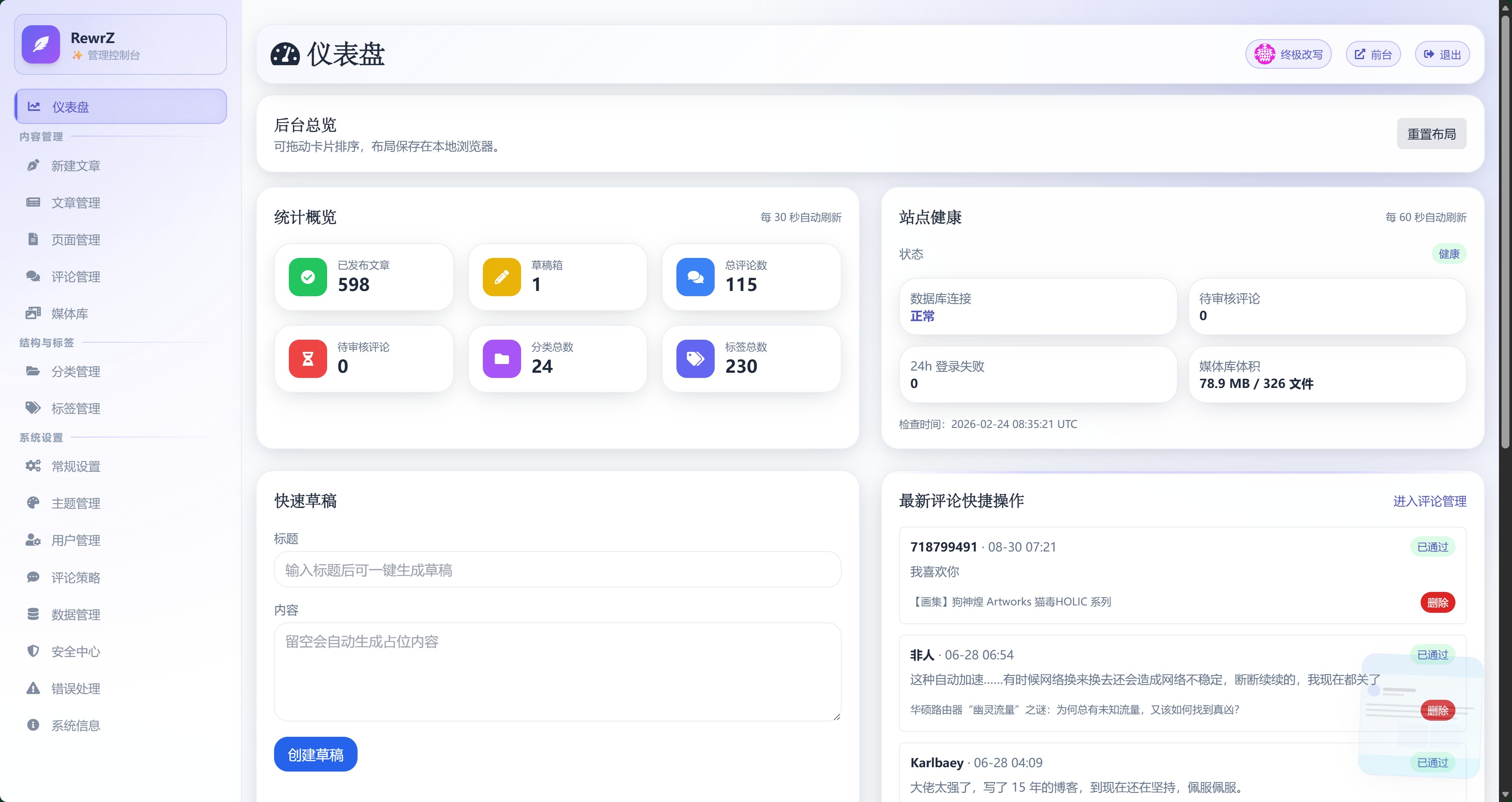
Task: Click the 数据库连接 正常 status card
Action: coord(1038,307)
